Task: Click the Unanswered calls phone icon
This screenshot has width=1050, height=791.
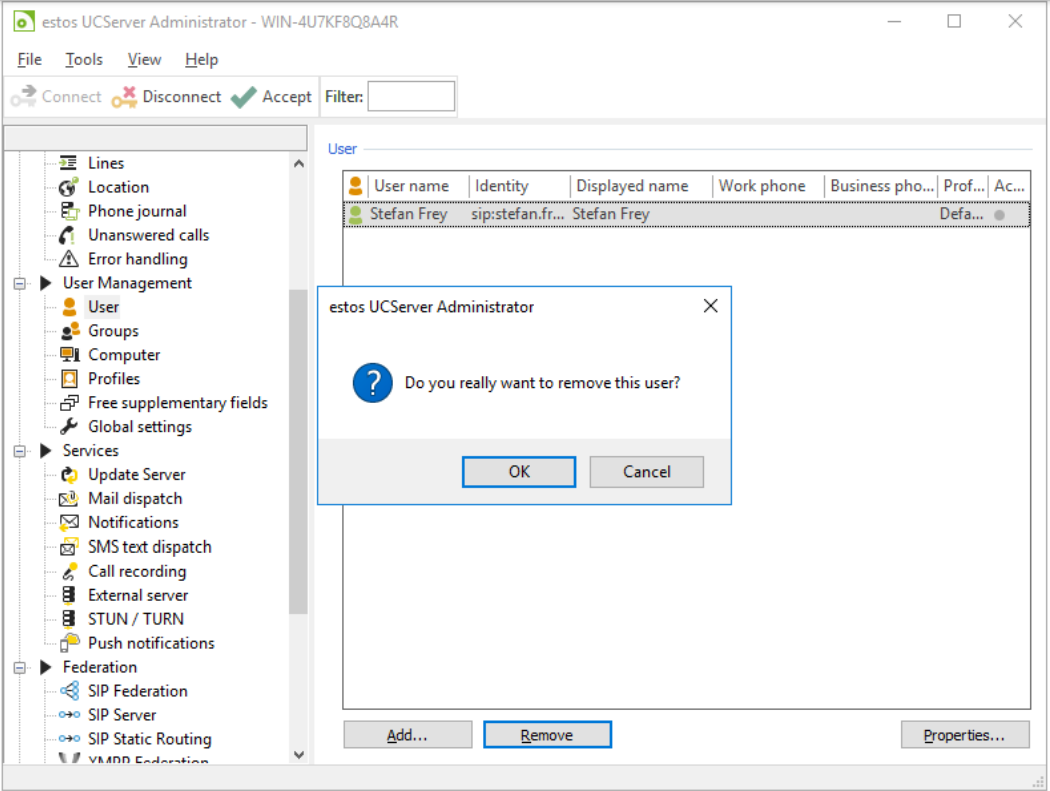Action: 69,235
